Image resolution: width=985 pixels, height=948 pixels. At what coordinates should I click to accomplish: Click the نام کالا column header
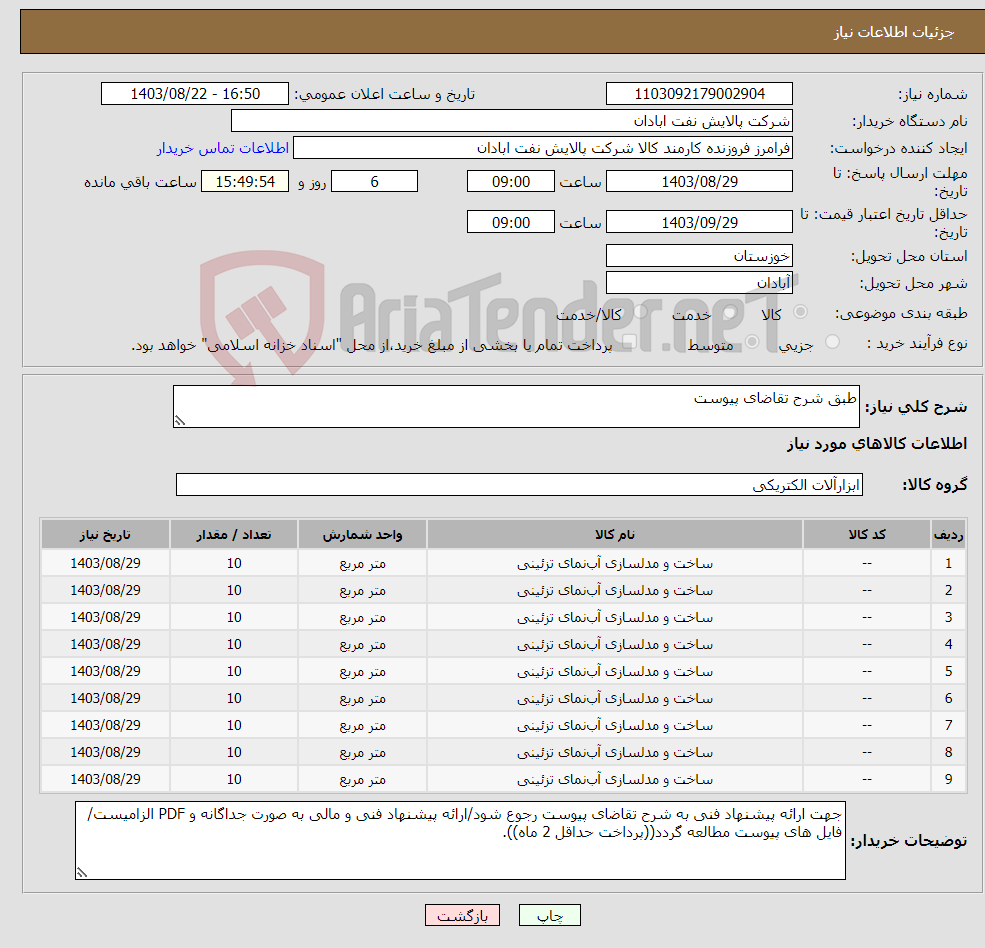615,535
